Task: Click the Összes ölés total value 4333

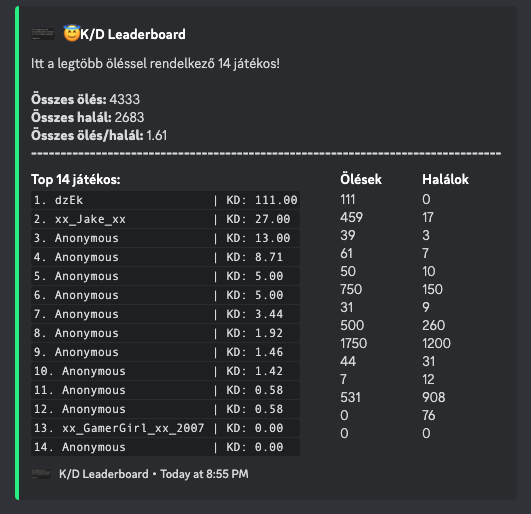Action: [125, 99]
